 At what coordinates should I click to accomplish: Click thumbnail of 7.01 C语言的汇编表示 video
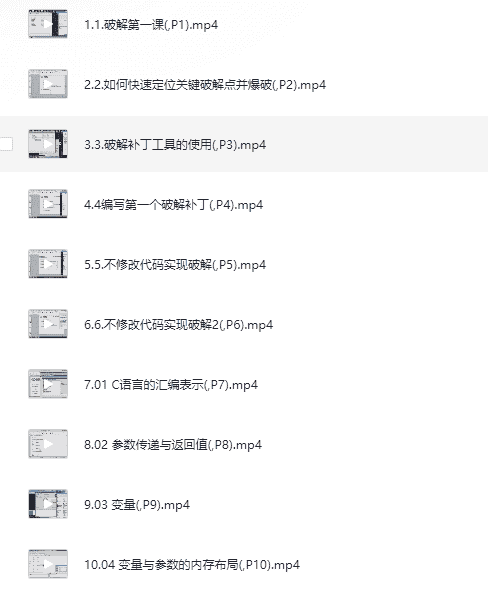coord(48,384)
